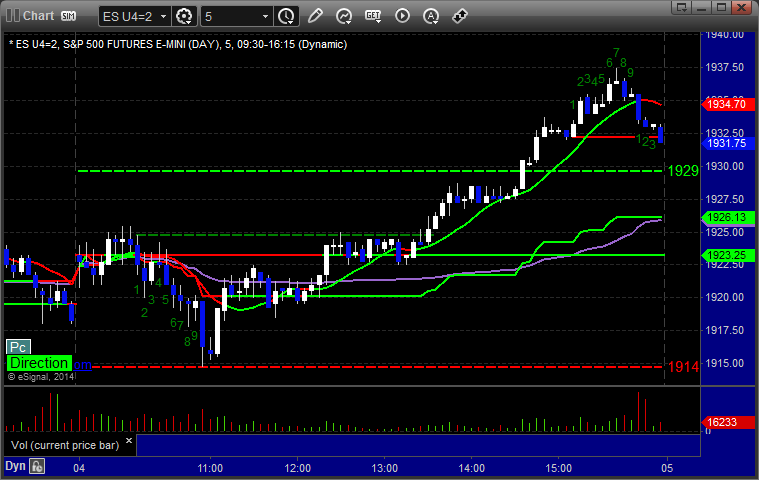Viewport: 759px width, 480px height.
Task: Select the Vol (current price bar) tab
Action: click(65, 445)
